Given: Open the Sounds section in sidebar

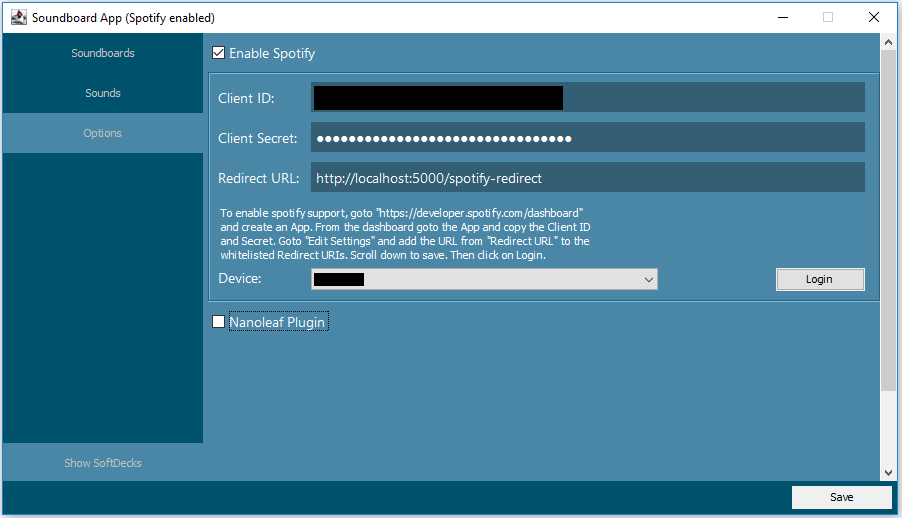Looking at the screenshot, I should click(x=102, y=93).
